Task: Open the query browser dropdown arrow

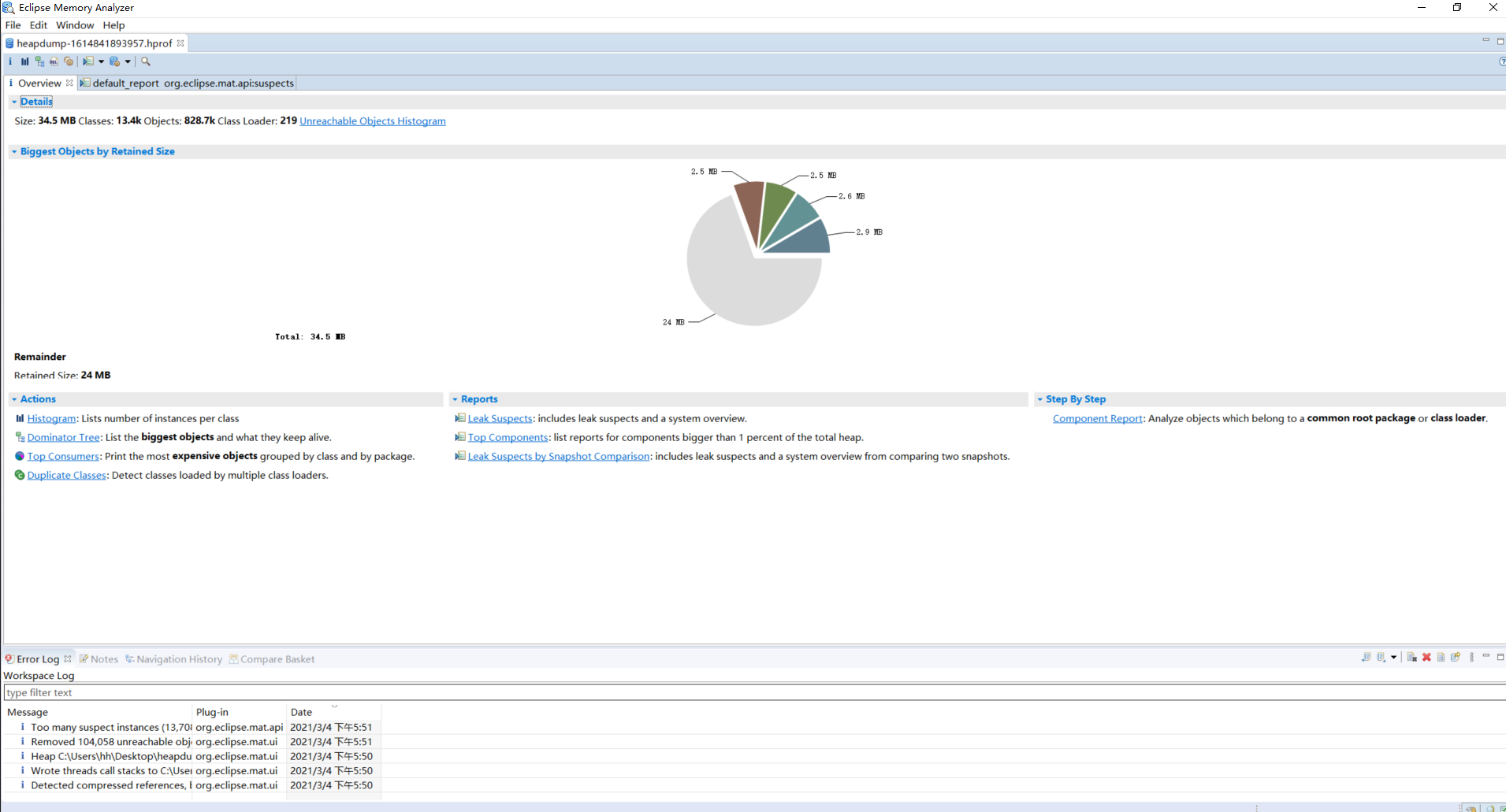Action: coord(128,61)
